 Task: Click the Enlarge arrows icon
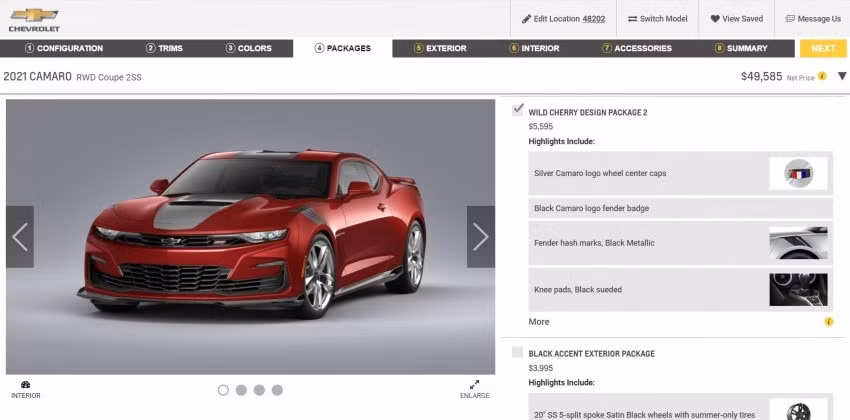tap(474, 384)
